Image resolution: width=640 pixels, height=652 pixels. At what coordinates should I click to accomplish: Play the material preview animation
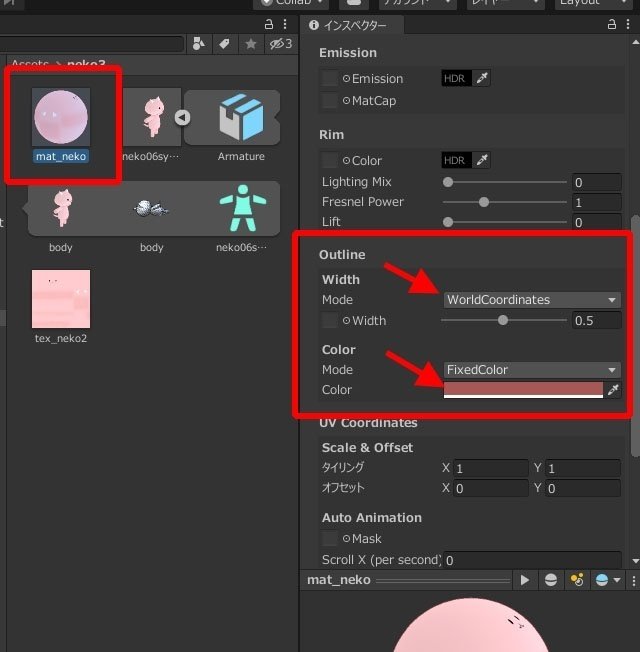tap(525, 580)
